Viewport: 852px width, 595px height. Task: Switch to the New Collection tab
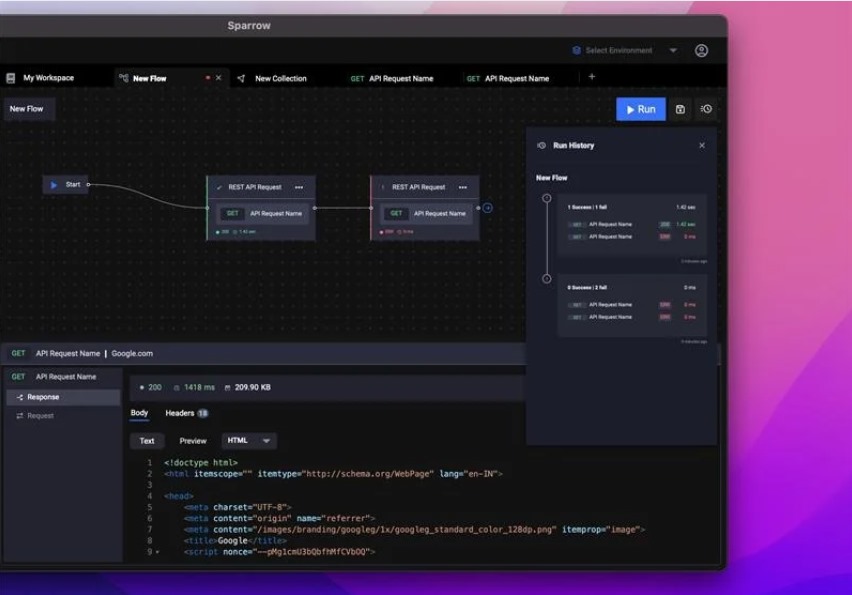(280, 78)
